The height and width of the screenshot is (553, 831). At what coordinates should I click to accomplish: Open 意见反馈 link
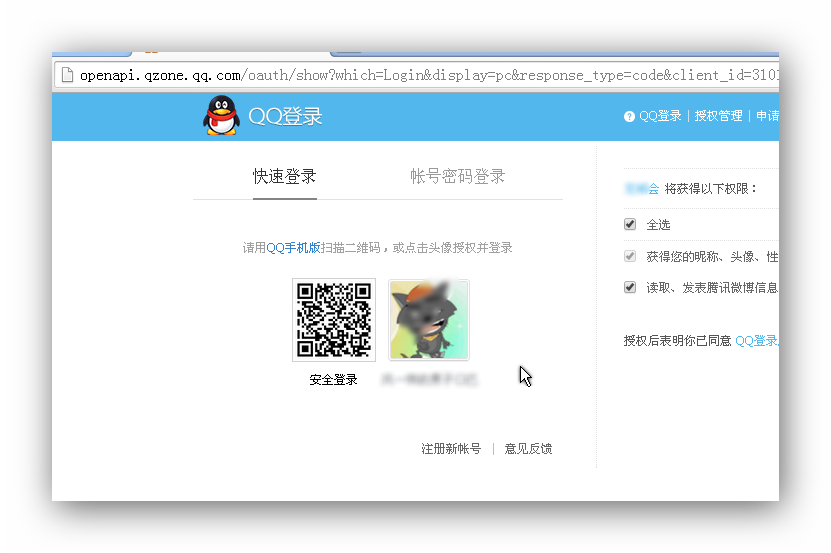pyautogui.click(x=528, y=449)
